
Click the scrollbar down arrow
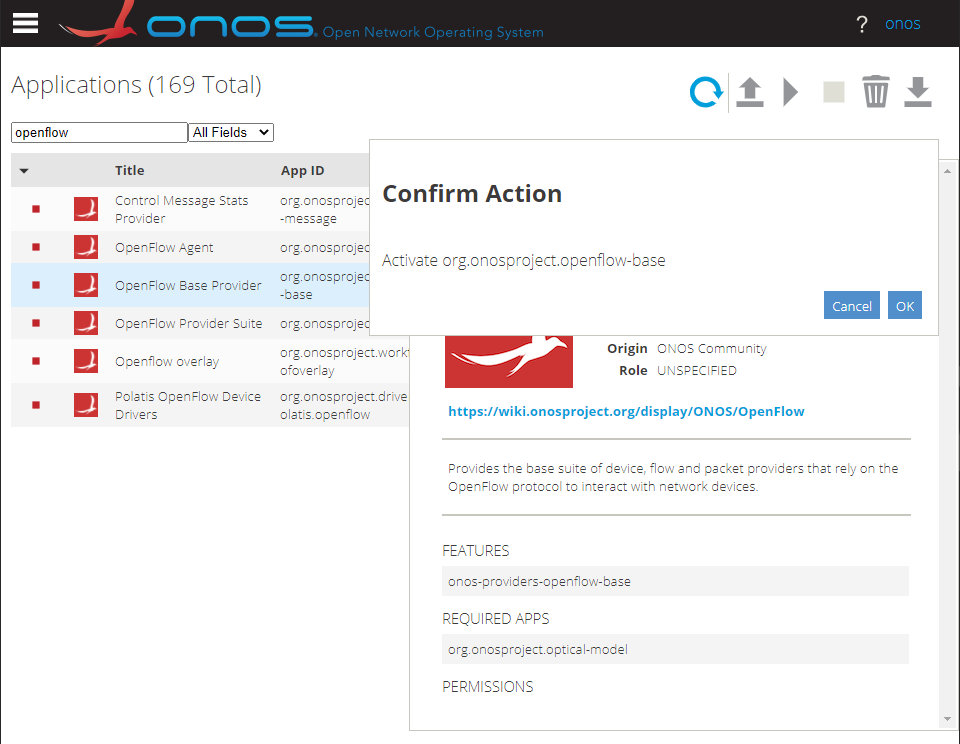[x=947, y=720]
